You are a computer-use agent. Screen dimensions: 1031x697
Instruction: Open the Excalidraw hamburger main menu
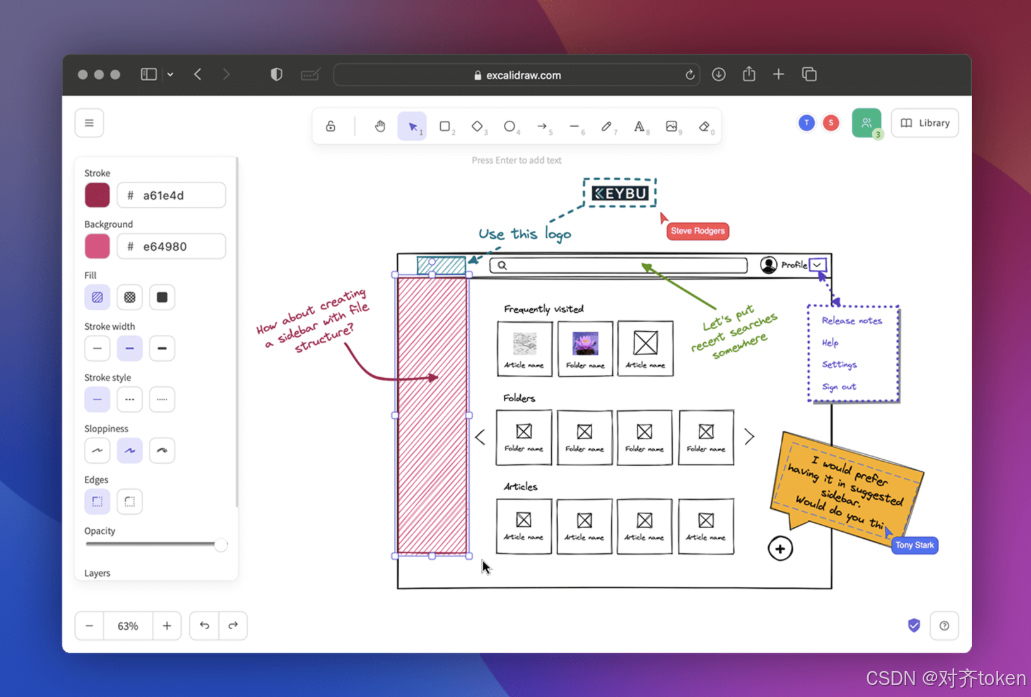(89, 123)
